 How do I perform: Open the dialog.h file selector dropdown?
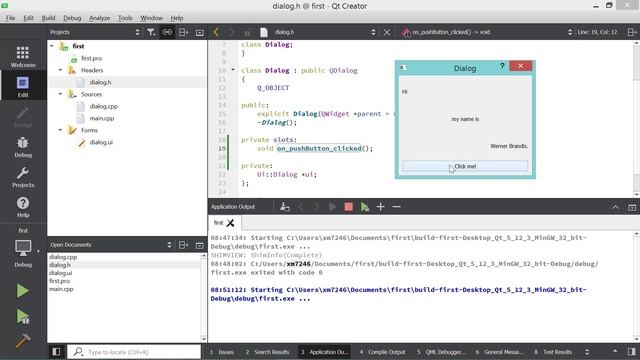pyautogui.click(x=373, y=32)
